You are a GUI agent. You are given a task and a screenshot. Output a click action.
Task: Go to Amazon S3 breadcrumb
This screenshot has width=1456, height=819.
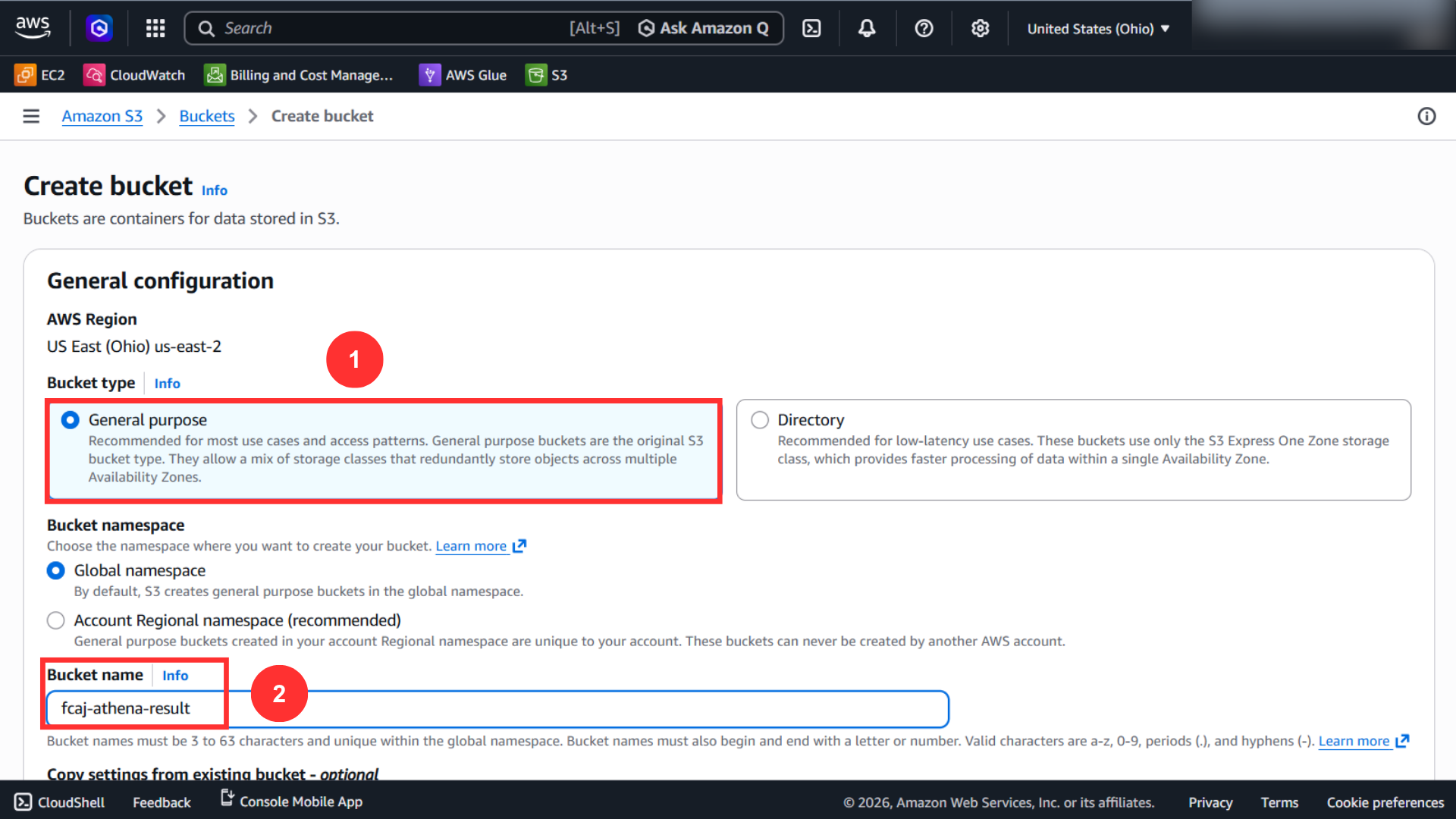[x=102, y=116]
